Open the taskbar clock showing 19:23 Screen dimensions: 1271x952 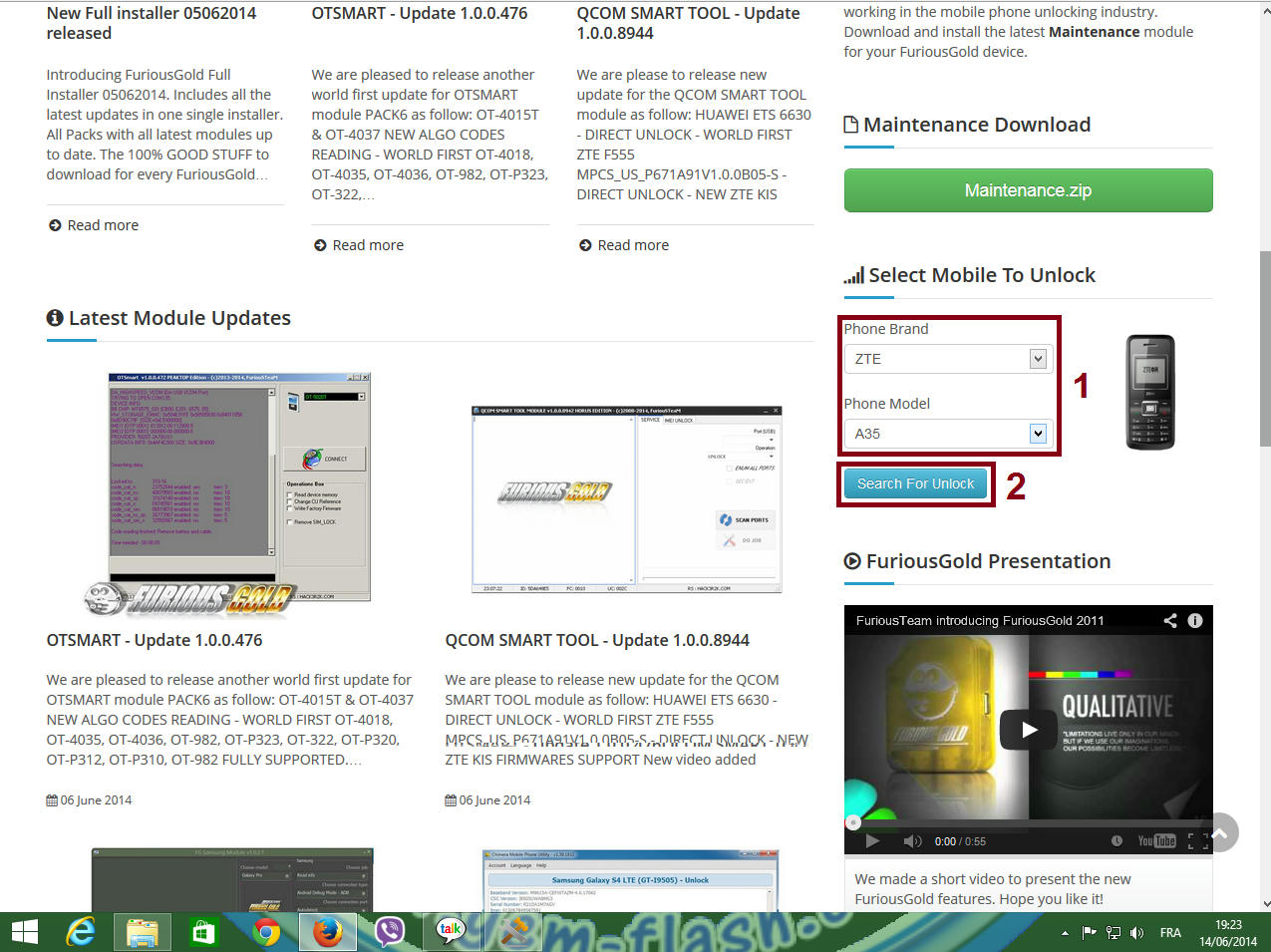[x=1228, y=932]
